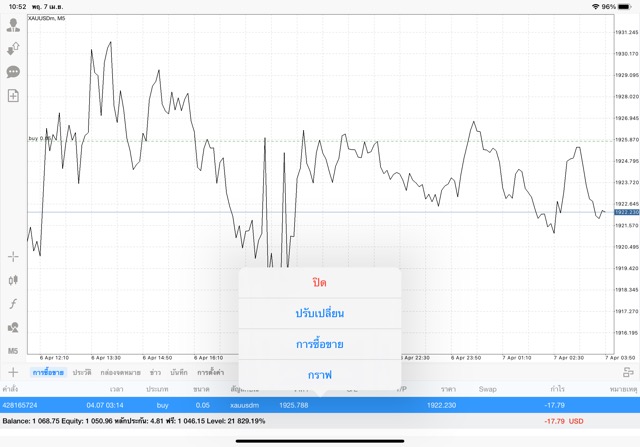Tap the quotes up/down arrows icon
This screenshot has width=640, height=447.
[13, 48]
